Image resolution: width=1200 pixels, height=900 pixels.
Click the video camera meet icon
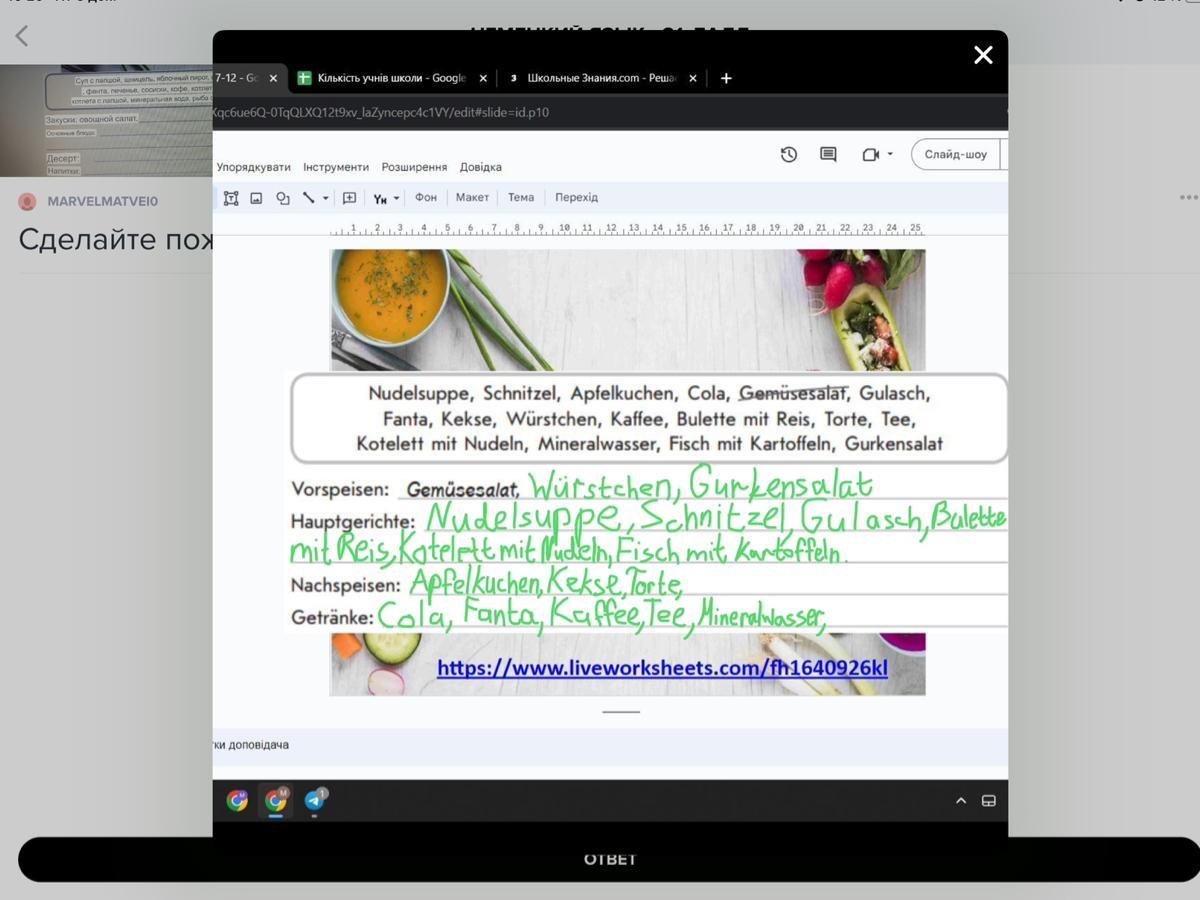pyautogui.click(x=870, y=154)
